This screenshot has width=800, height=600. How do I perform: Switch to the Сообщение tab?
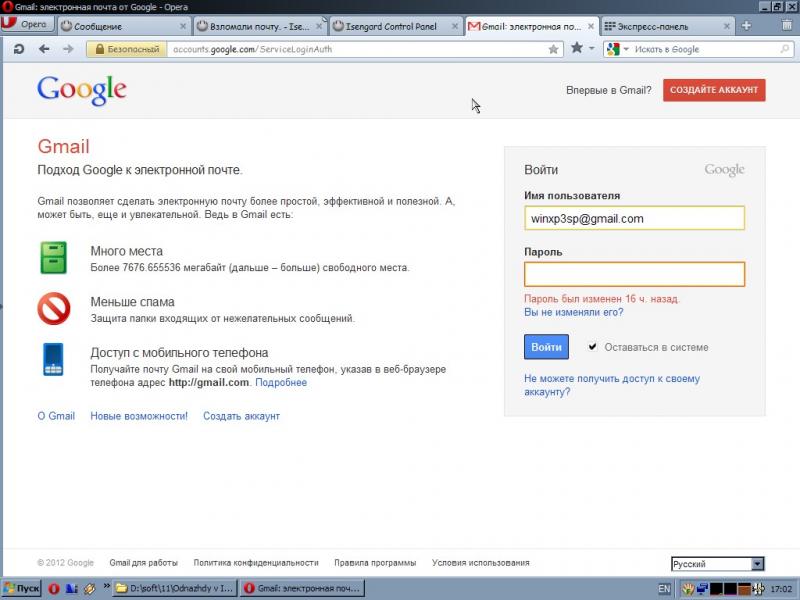coord(124,26)
